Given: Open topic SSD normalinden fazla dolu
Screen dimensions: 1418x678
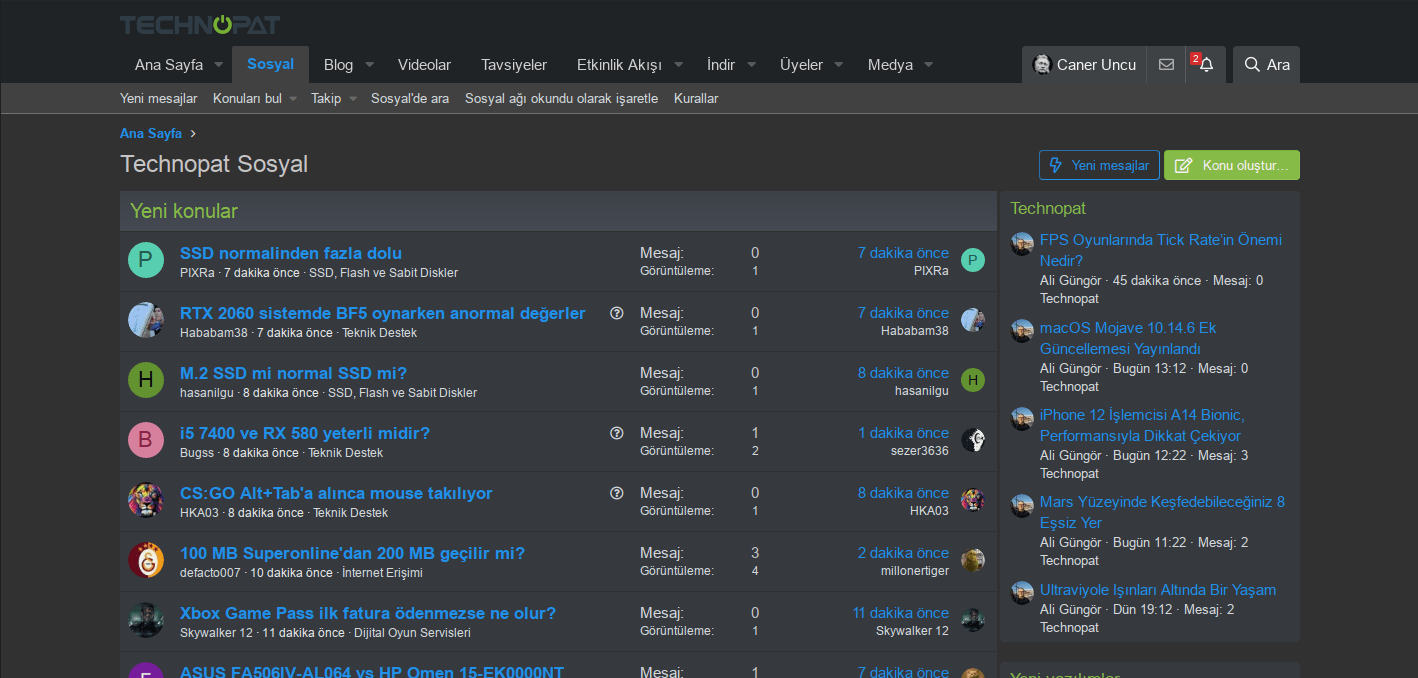Looking at the screenshot, I should pos(291,253).
